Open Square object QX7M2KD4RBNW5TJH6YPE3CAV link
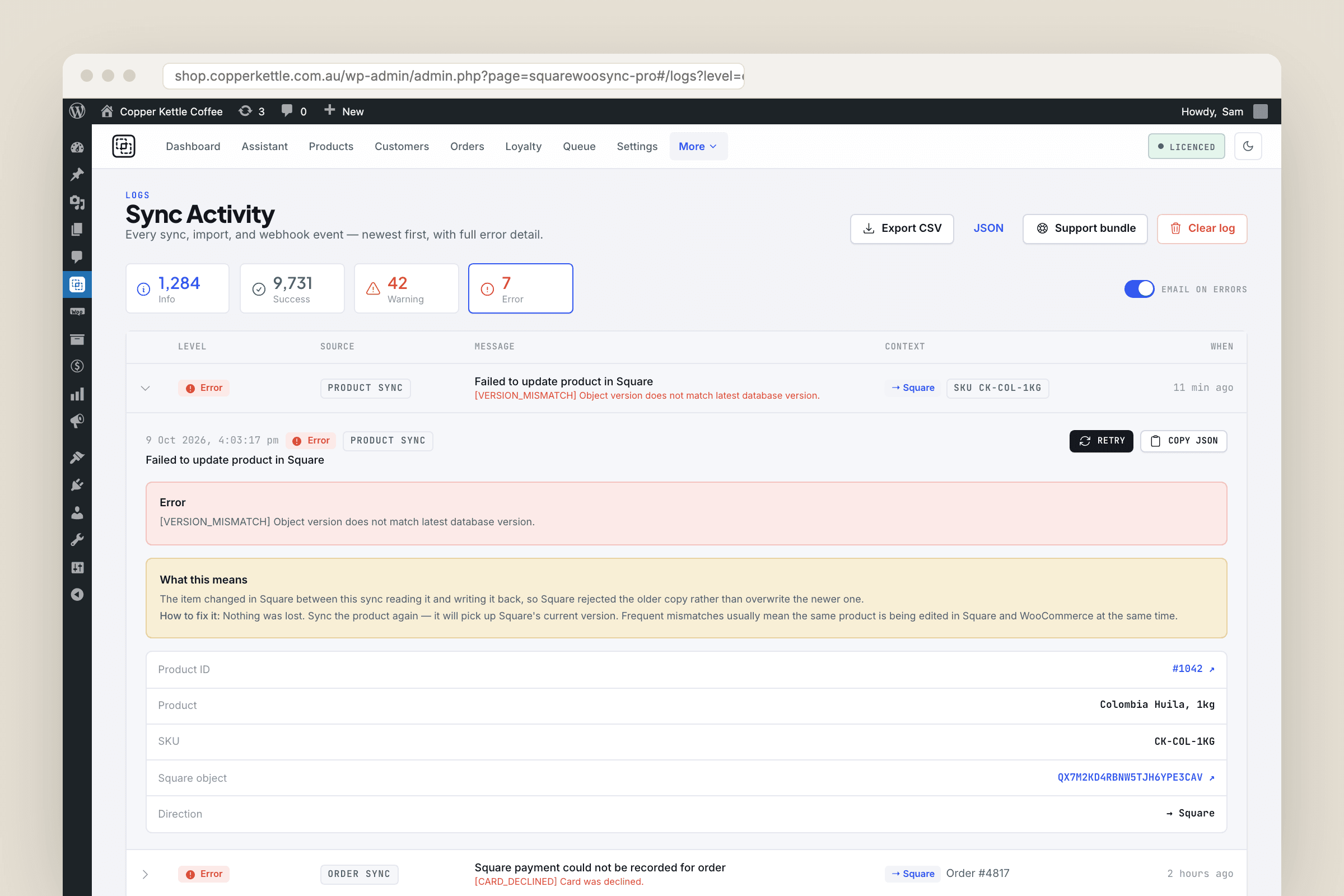1344x896 pixels. pyautogui.click(x=1136, y=777)
